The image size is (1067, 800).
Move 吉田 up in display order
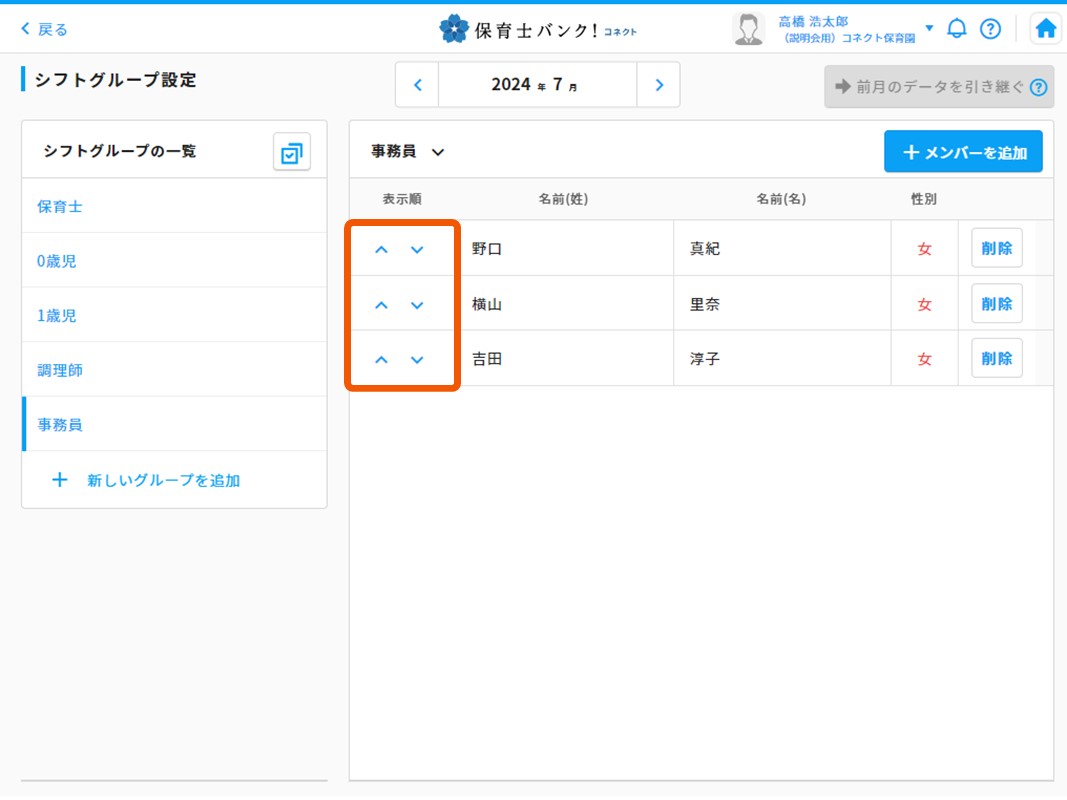pyautogui.click(x=381, y=360)
